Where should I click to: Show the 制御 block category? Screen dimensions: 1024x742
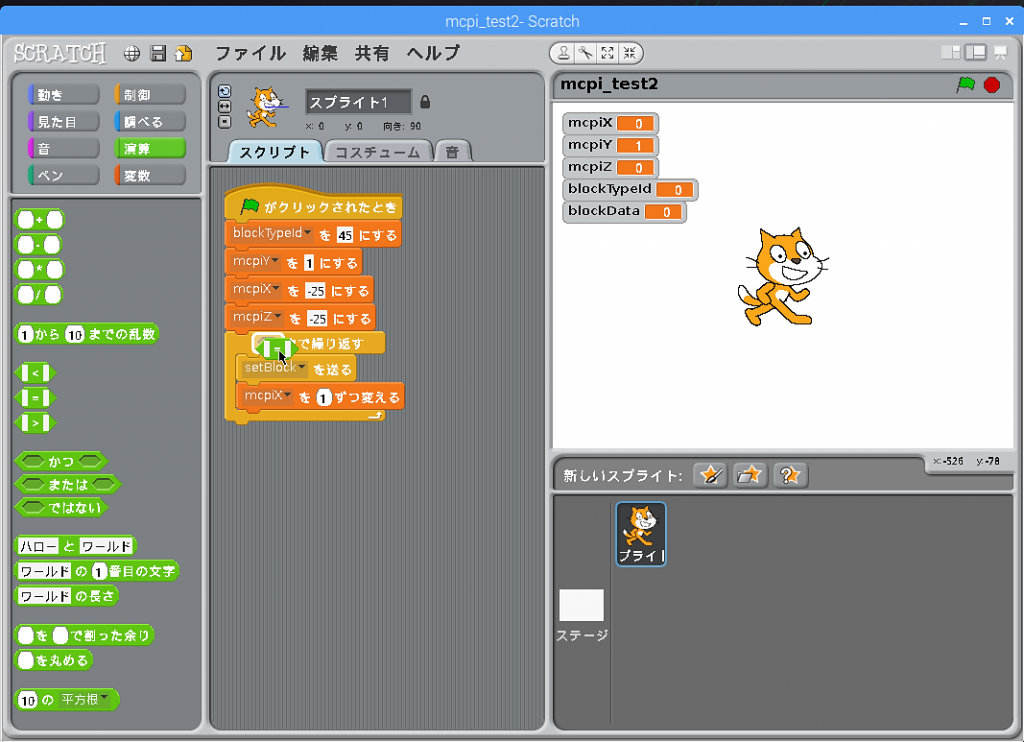tap(150, 95)
